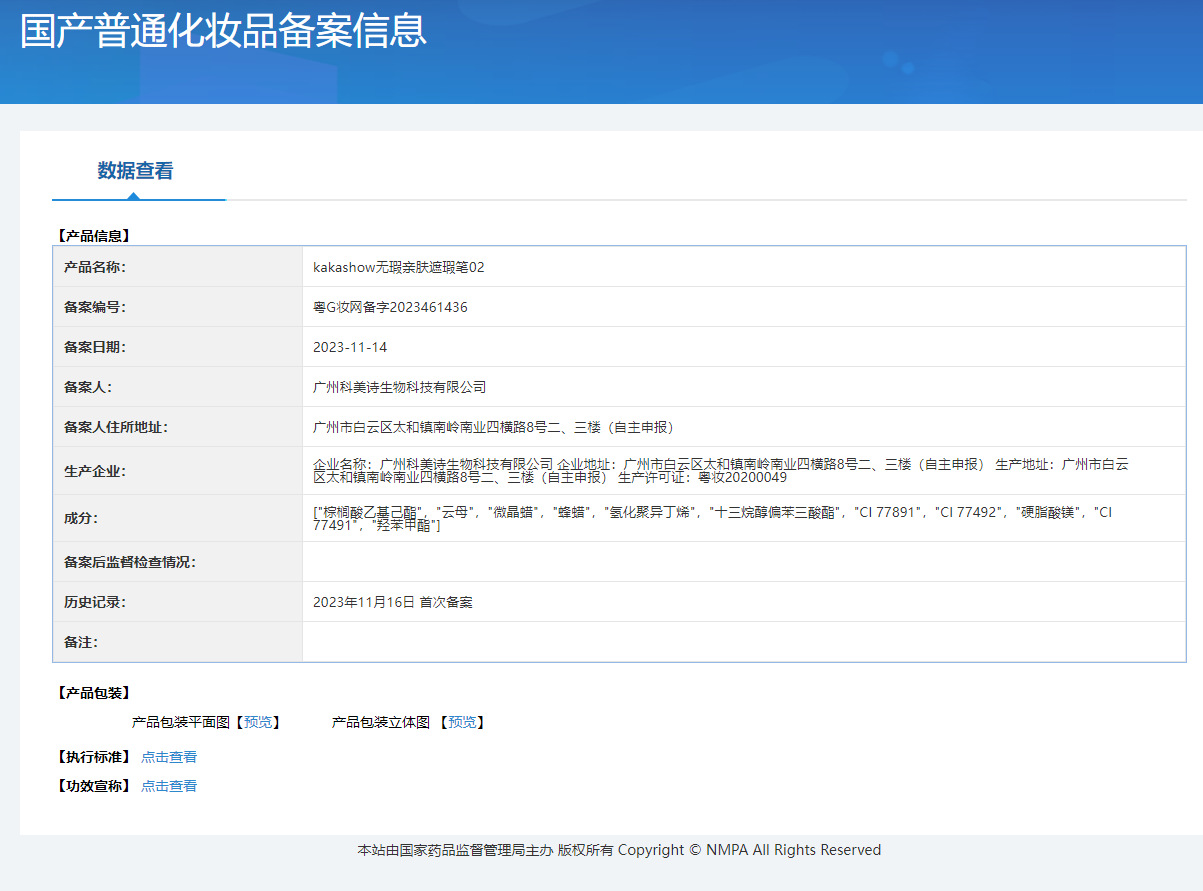
Task: Click the ingredient list in 成分 row
Action: tap(712, 518)
